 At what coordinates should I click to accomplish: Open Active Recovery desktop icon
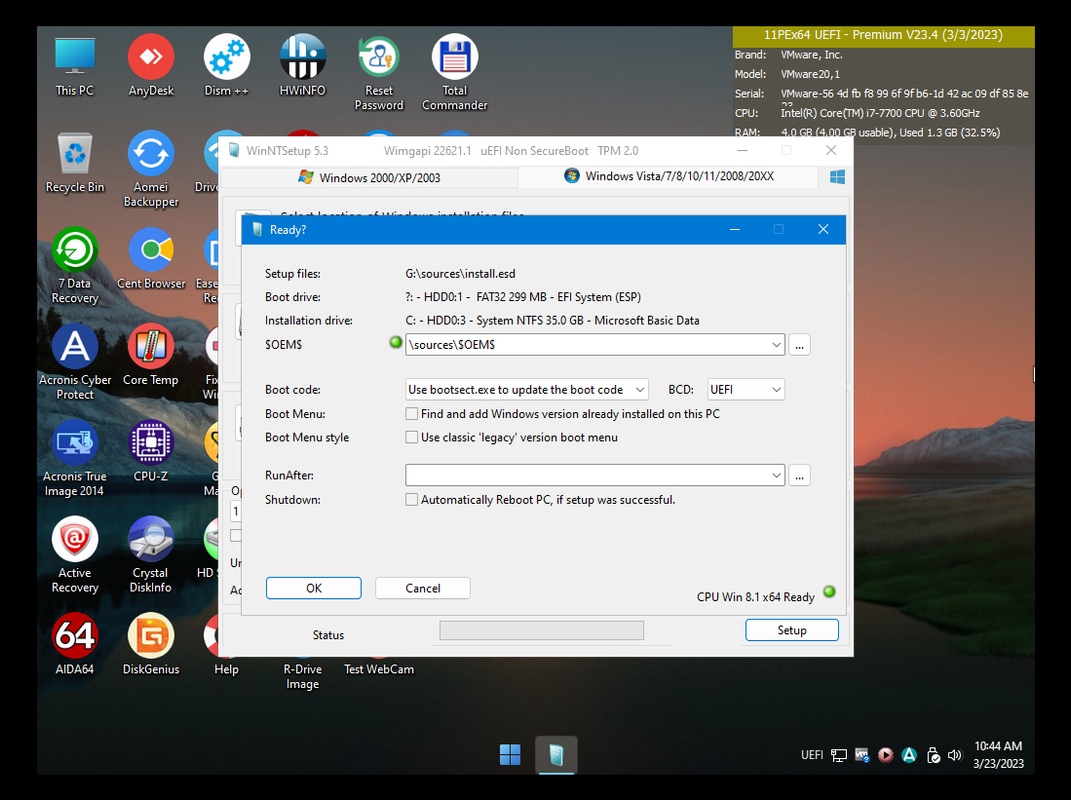pos(74,555)
